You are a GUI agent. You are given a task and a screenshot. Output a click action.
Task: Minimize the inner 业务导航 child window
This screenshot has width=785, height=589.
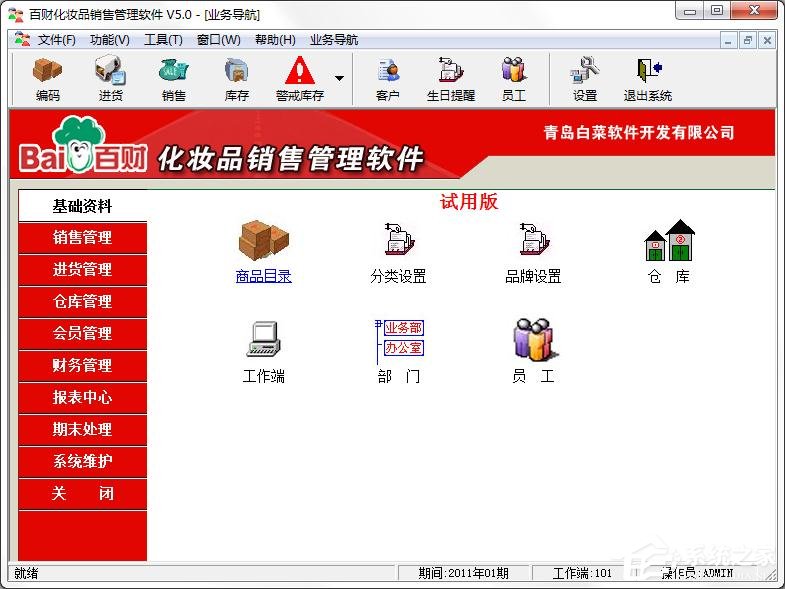point(728,40)
